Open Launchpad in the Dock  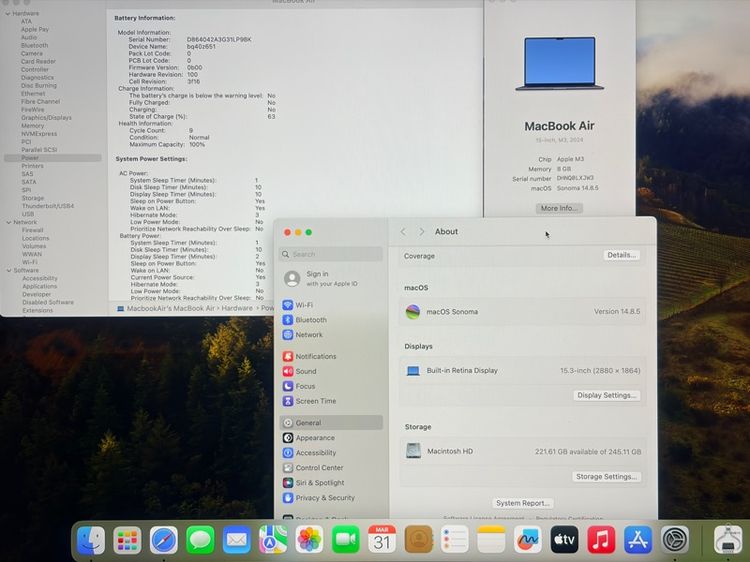tap(127, 540)
